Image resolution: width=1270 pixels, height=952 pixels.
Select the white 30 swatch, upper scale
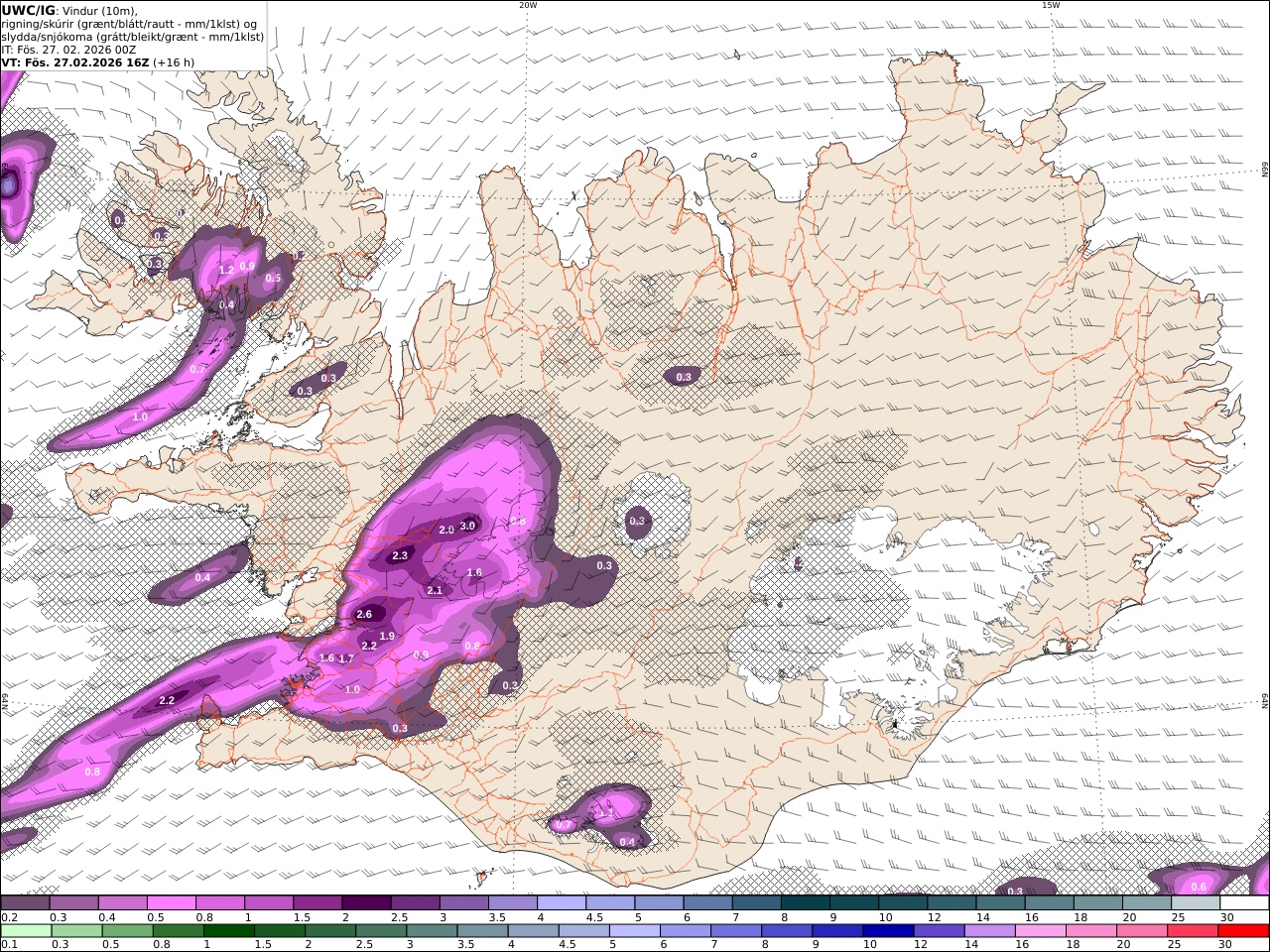(1244, 903)
